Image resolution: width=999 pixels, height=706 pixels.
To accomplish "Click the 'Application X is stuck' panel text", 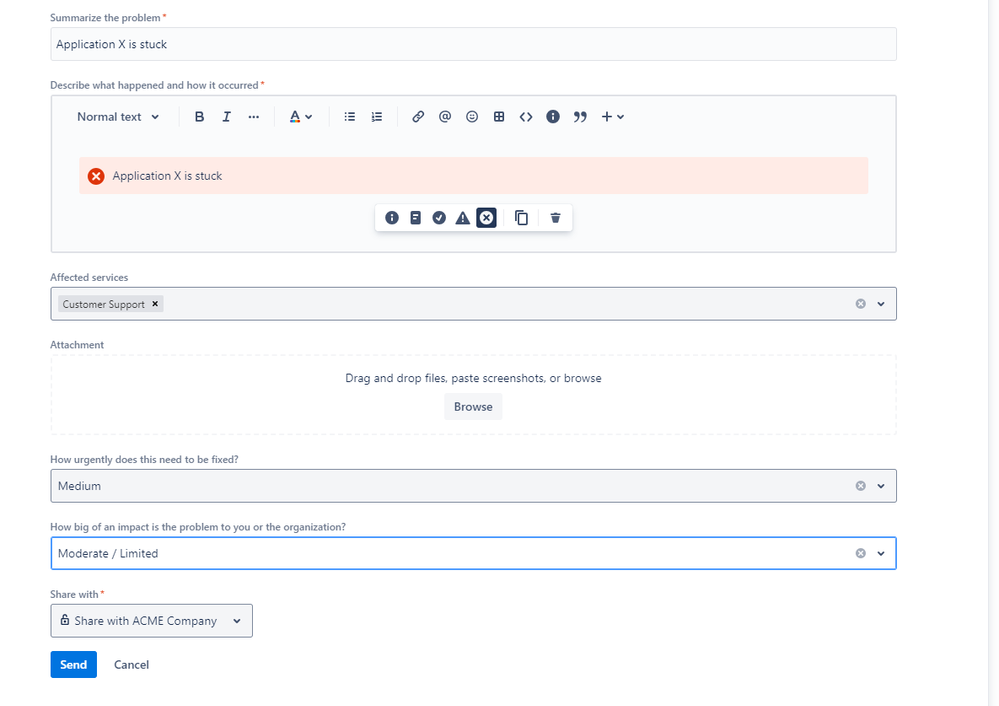I will point(168,176).
